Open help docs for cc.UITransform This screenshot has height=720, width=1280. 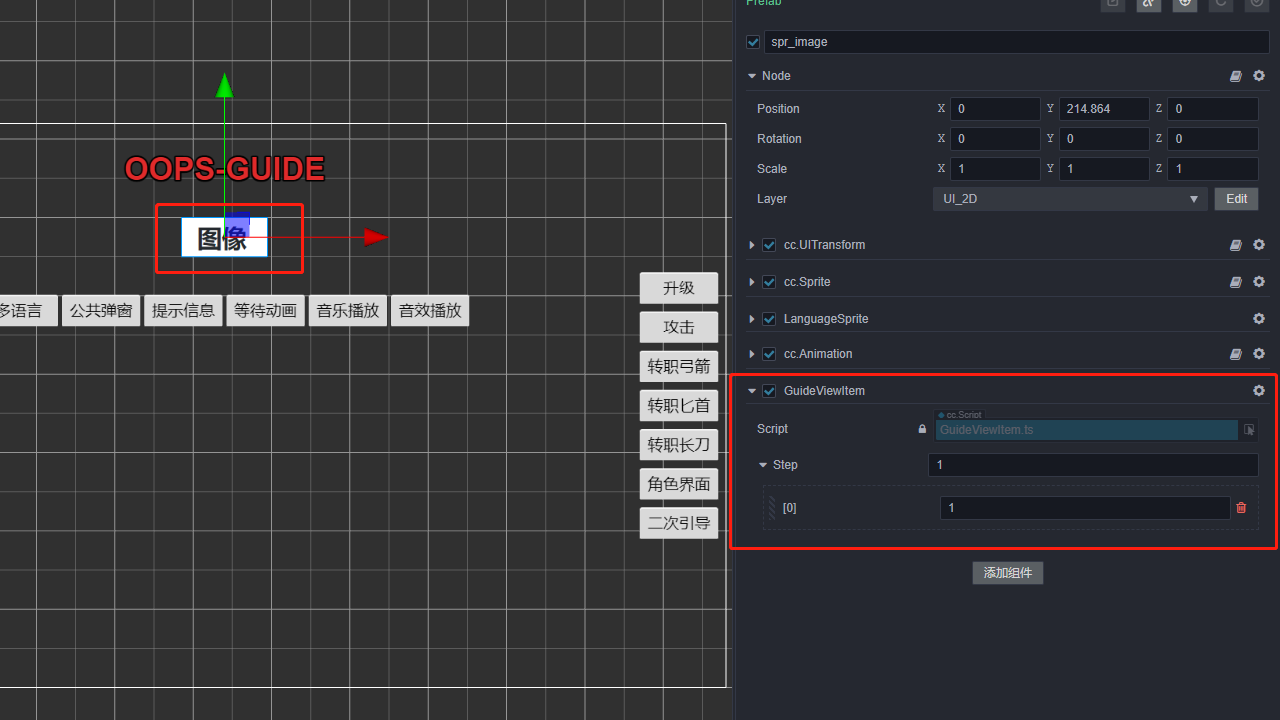[x=1236, y=245]
